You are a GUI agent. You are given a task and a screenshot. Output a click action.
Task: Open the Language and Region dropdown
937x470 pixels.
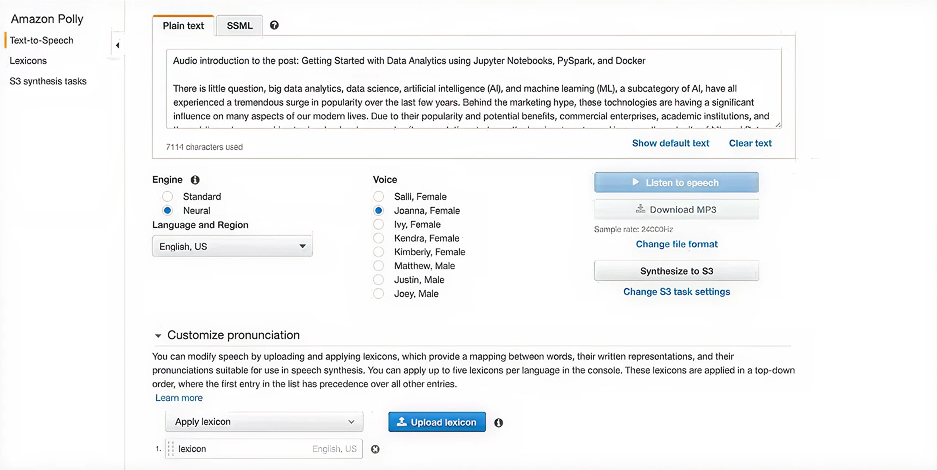(232, 246)
